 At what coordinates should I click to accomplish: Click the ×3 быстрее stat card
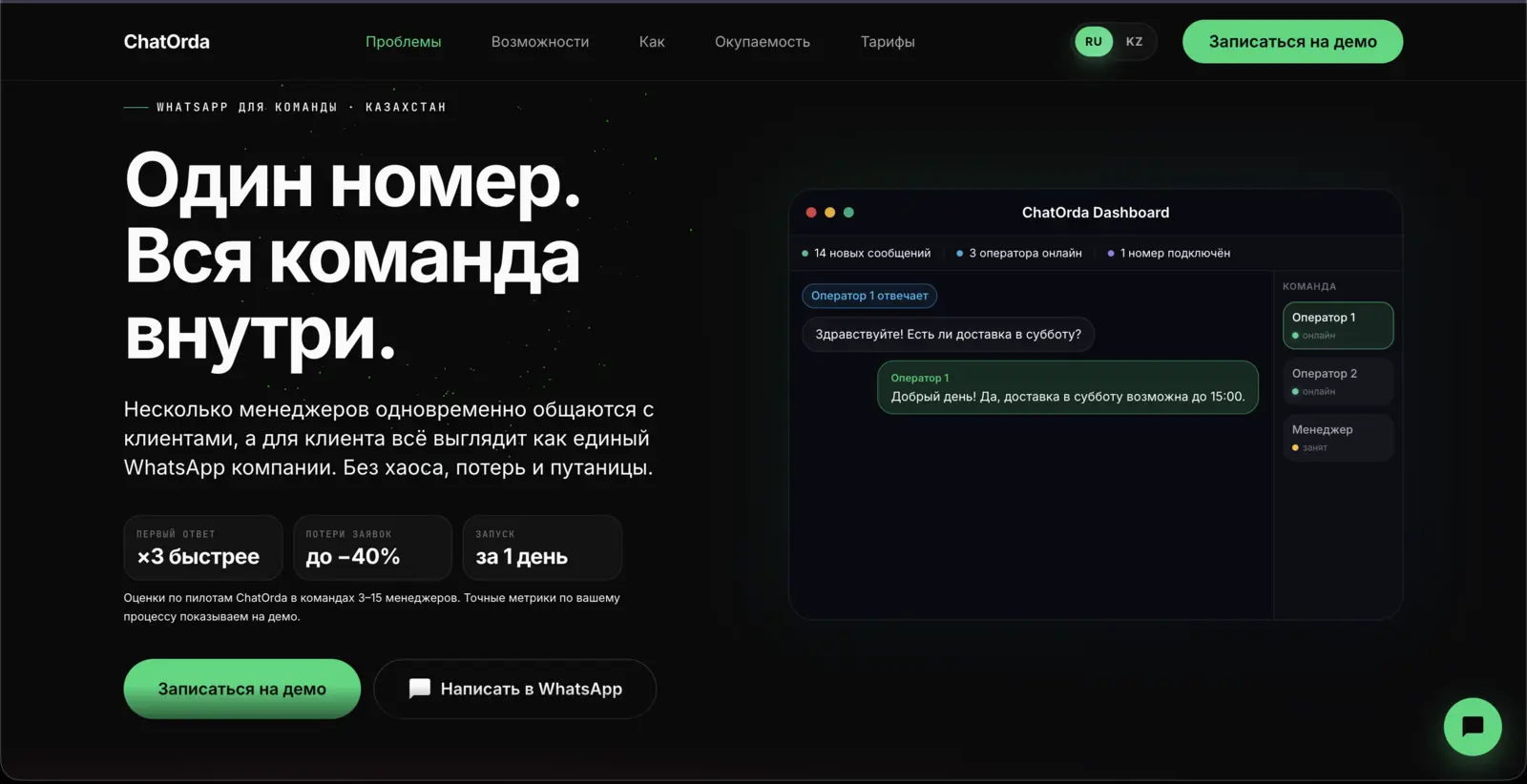(x=203, y=547)
